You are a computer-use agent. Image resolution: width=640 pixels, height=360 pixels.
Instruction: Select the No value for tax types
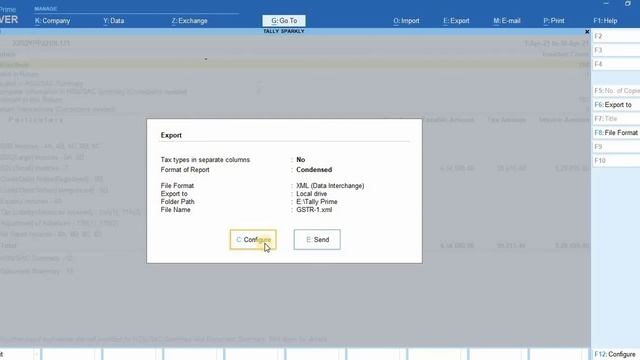[301, 160]
